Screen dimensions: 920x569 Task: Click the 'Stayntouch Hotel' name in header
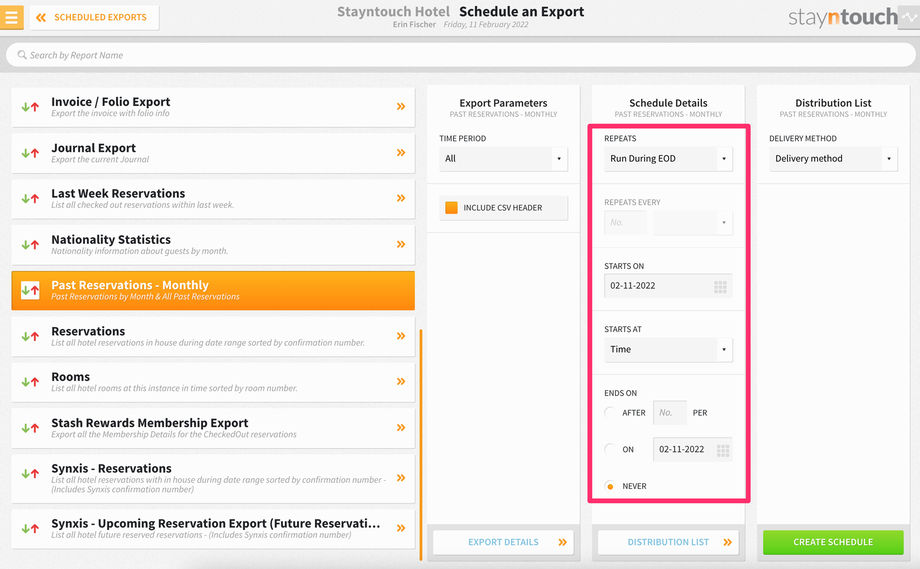pos(393,12)
